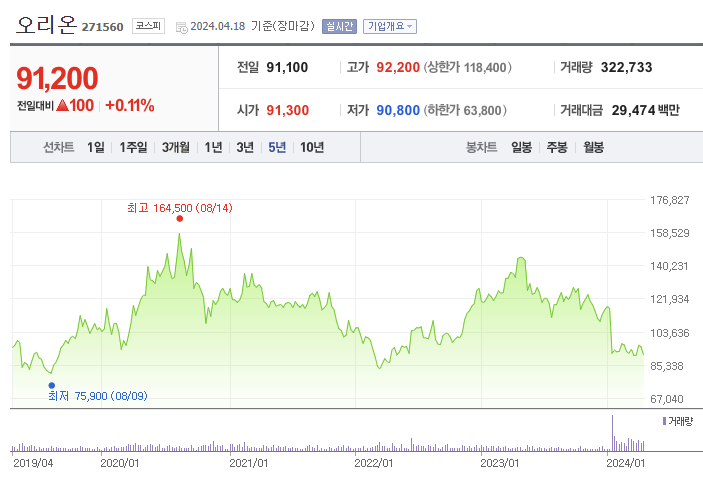
Task: Click the +0.11% change rate
Action: (x=130, y=105)
